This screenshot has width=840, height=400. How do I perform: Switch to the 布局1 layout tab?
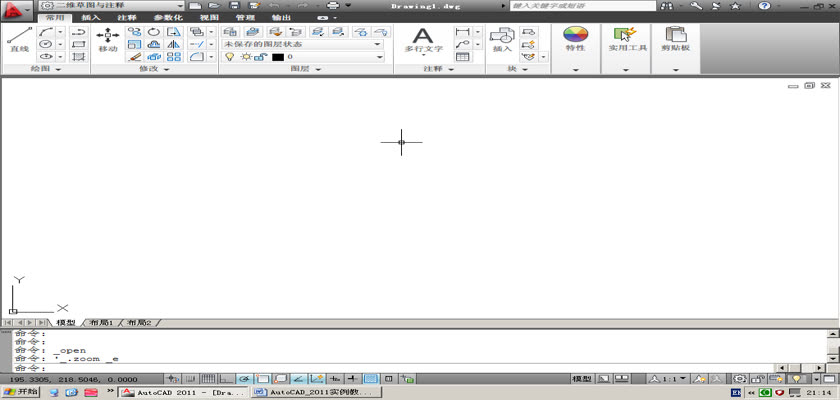tap(101, 323)
